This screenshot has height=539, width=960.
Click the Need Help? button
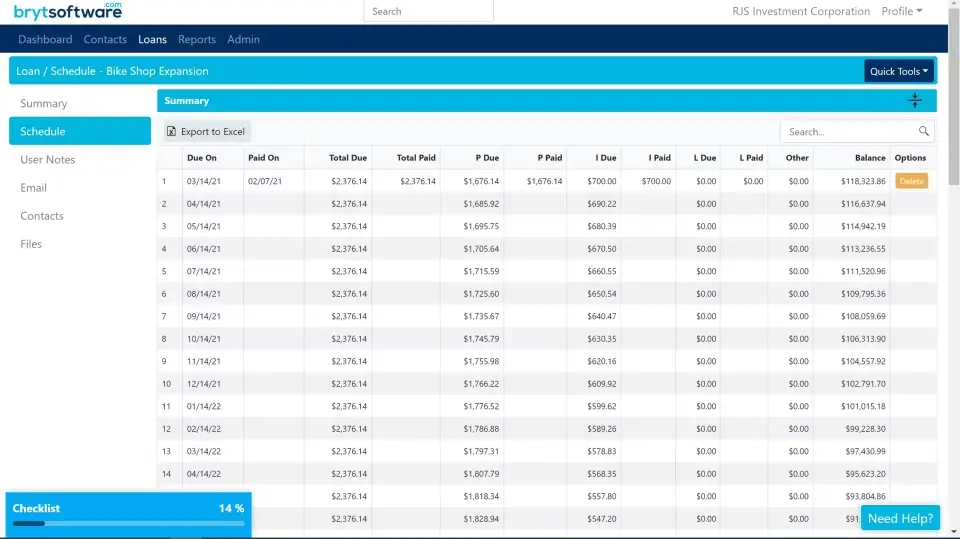900,518
